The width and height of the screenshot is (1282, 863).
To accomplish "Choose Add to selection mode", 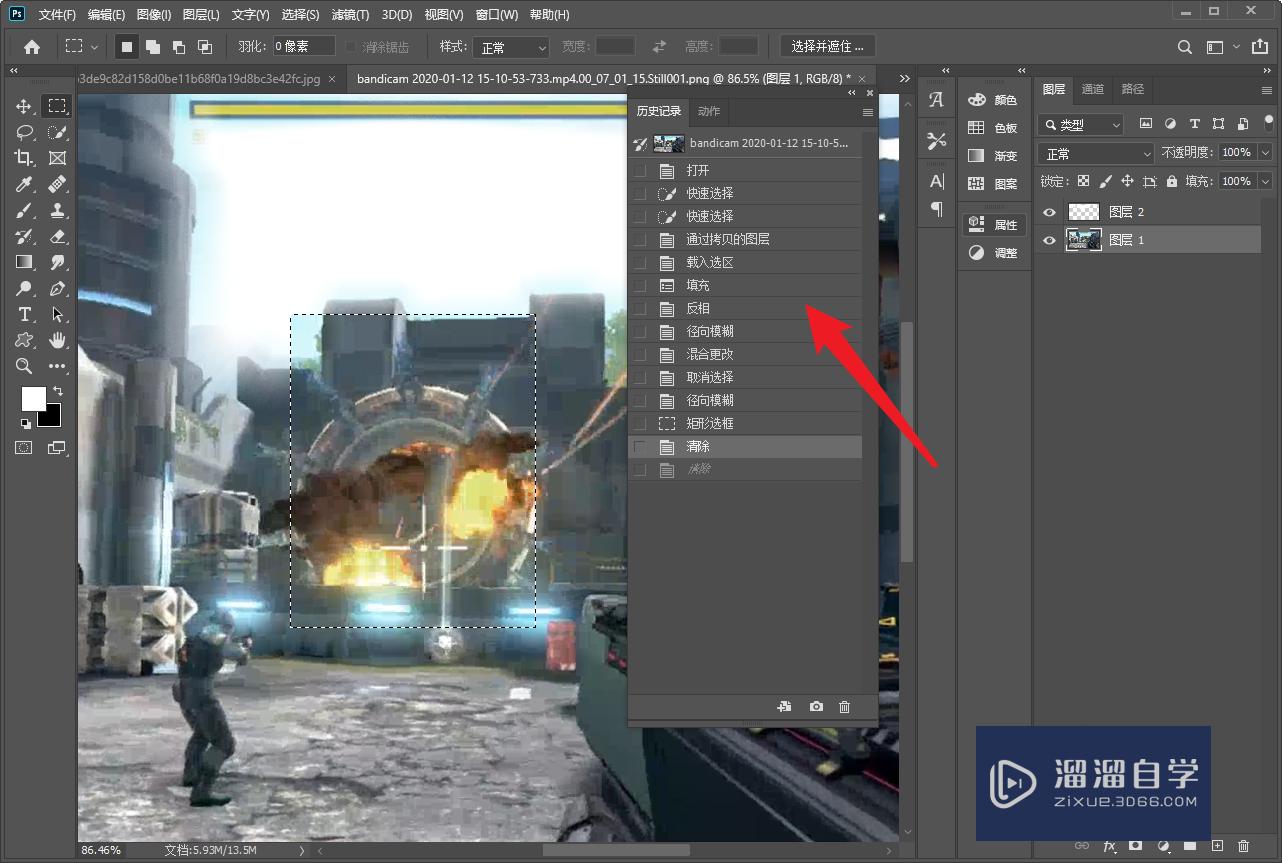I will tap(152, 47).
